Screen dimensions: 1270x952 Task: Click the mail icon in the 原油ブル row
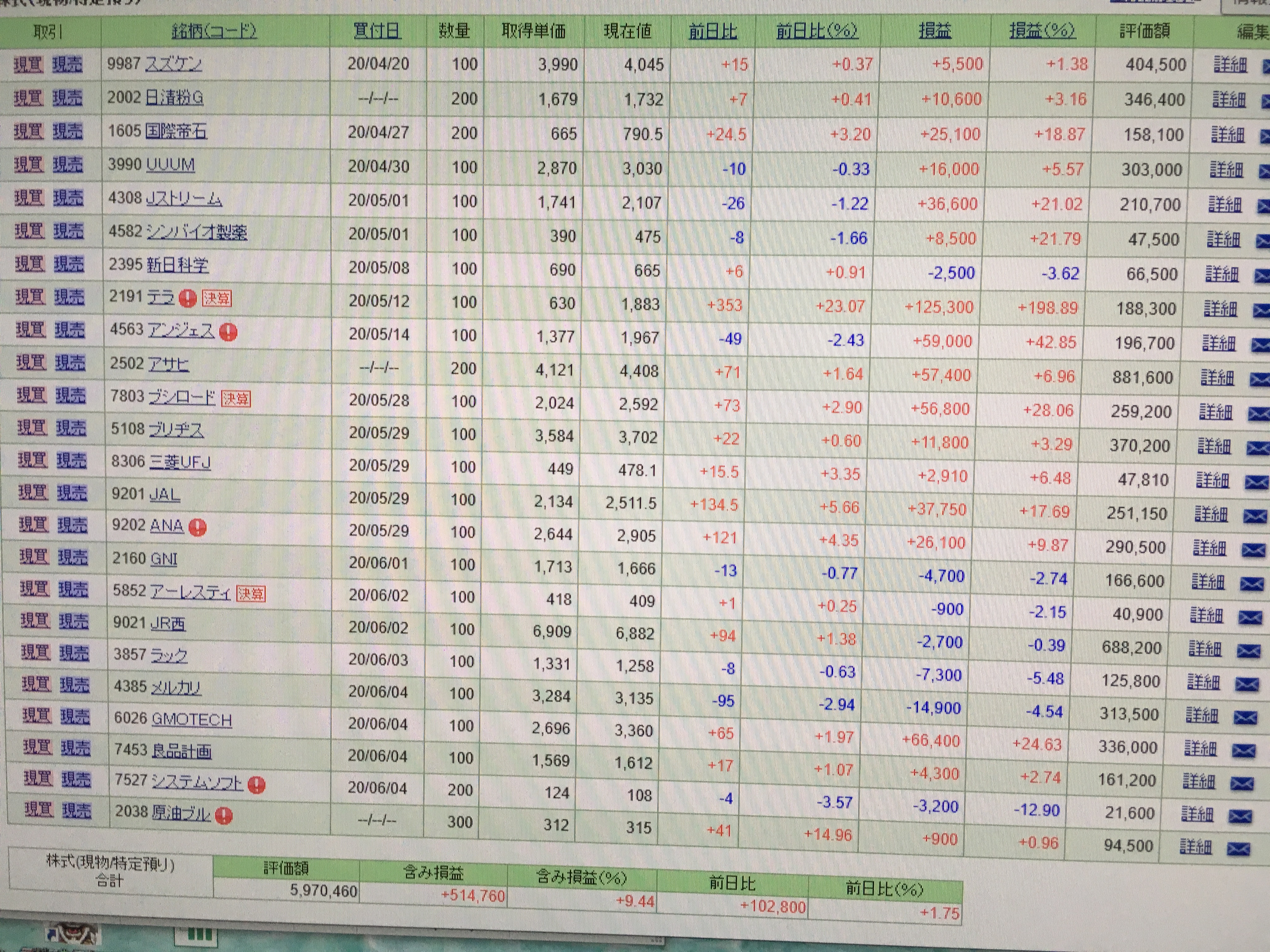tap(1239, 849)
